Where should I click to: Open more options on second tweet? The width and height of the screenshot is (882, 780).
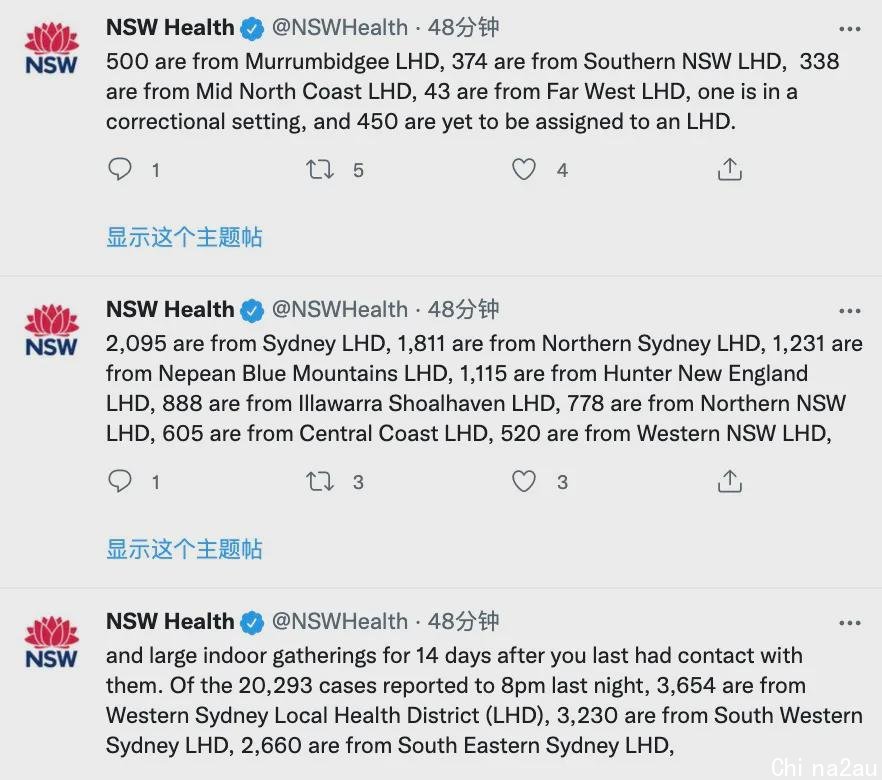[849, 311]
